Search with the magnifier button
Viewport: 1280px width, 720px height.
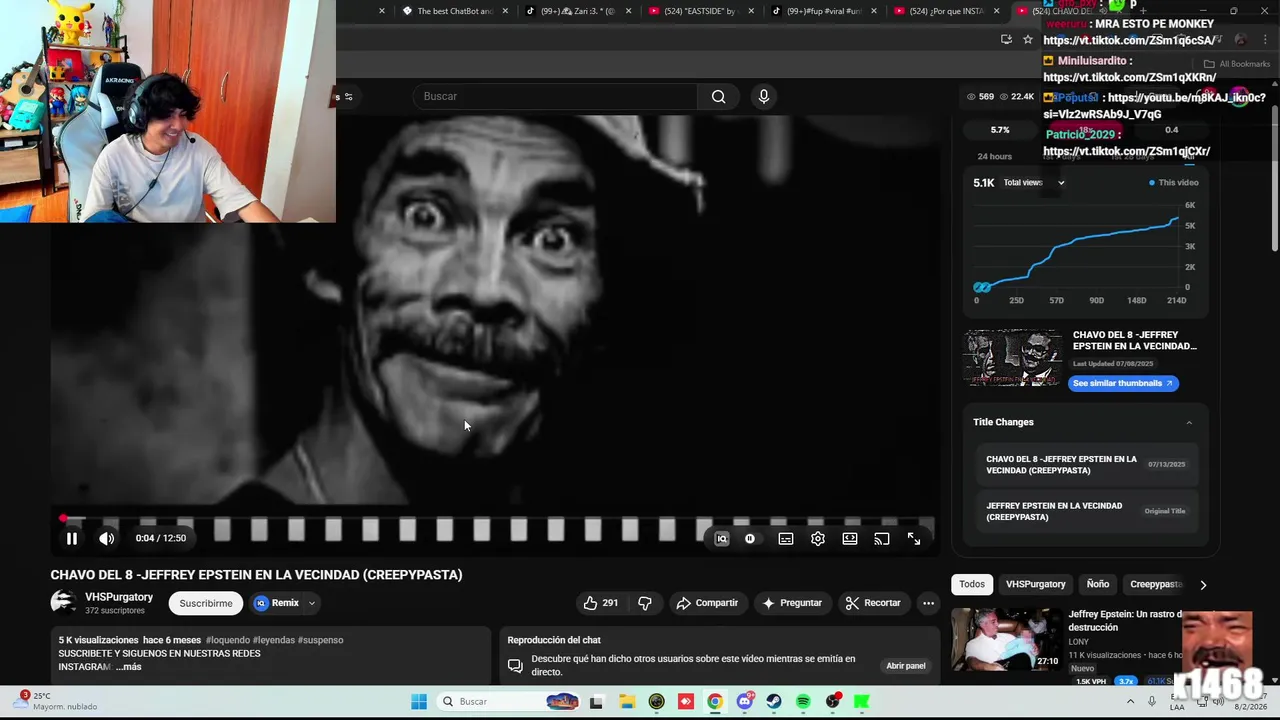pyautogui.click(x=719, y=96)
